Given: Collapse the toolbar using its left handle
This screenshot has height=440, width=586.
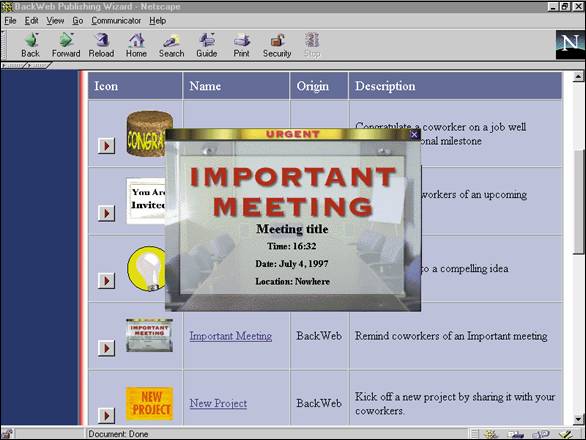Looking at the screenshot, I should coord(3,45).
